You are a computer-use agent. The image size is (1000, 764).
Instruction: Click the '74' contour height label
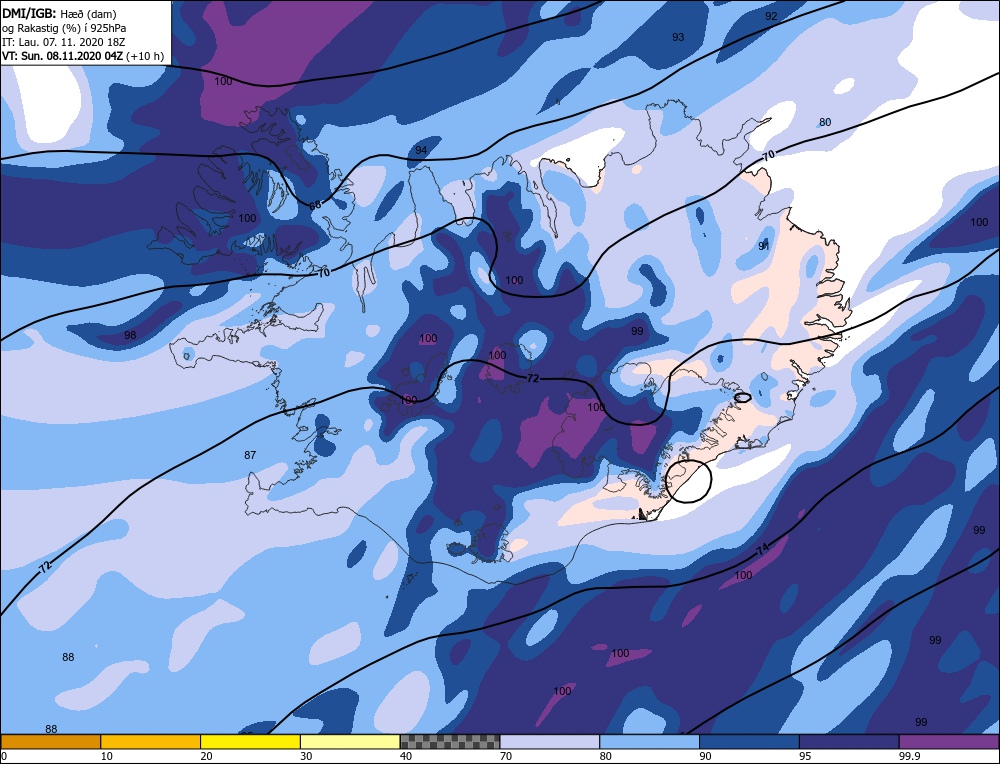[x=763, y=548]
